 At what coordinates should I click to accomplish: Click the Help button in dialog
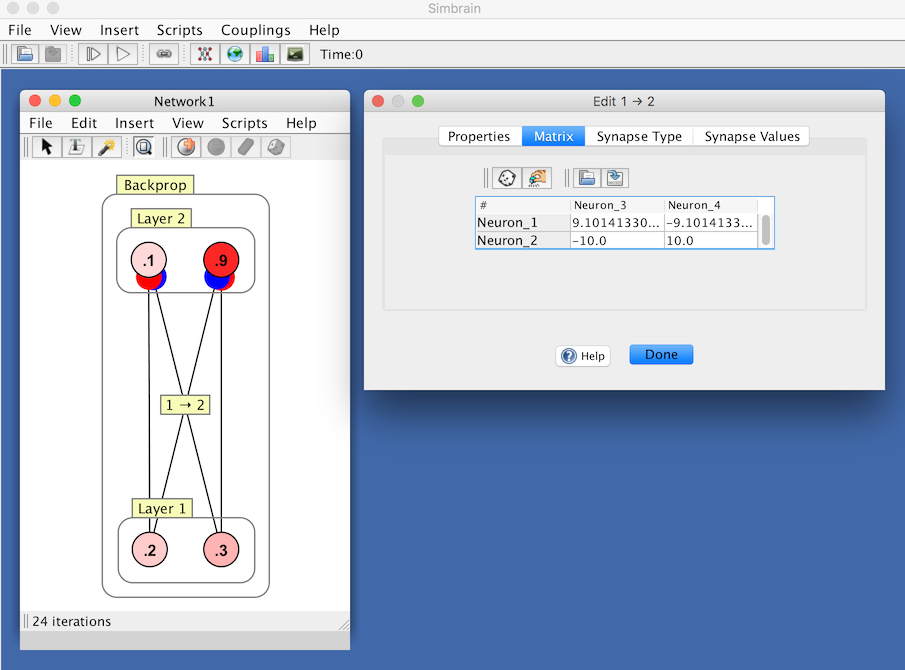click(583, 356)
